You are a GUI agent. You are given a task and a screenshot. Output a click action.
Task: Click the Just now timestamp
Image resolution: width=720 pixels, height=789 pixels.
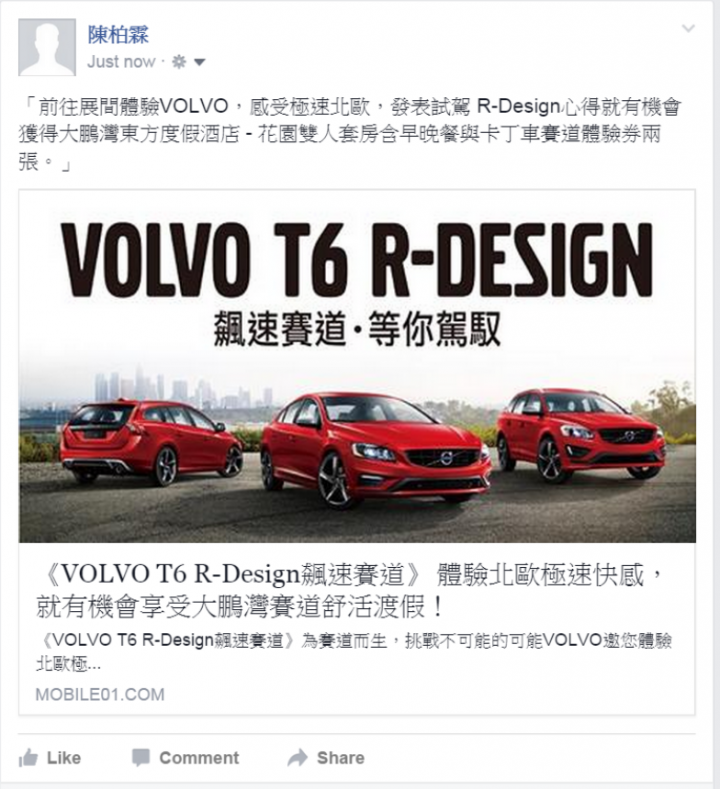121,62
